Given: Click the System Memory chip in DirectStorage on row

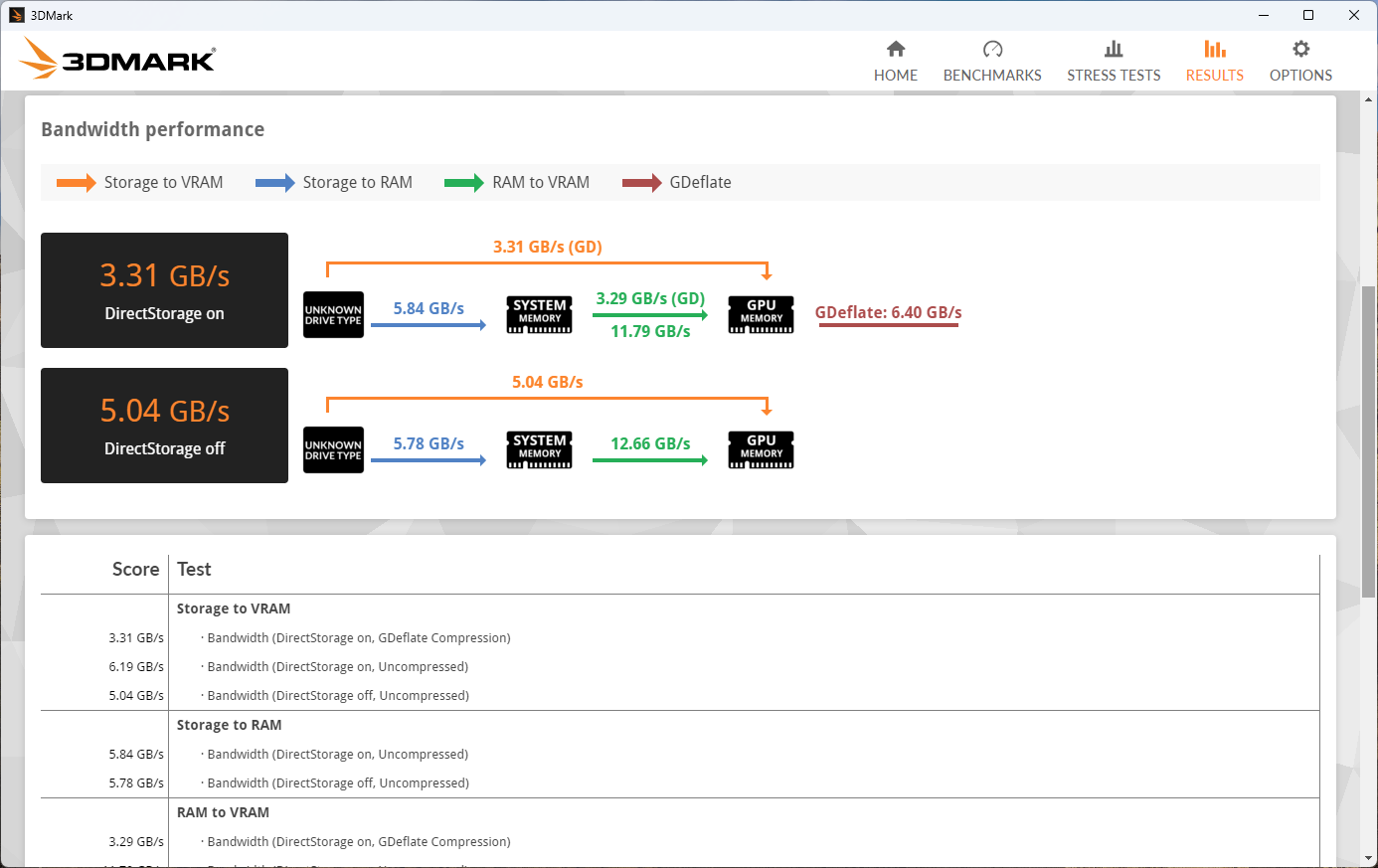Looking at the screenshot, I should coord(540,314).
